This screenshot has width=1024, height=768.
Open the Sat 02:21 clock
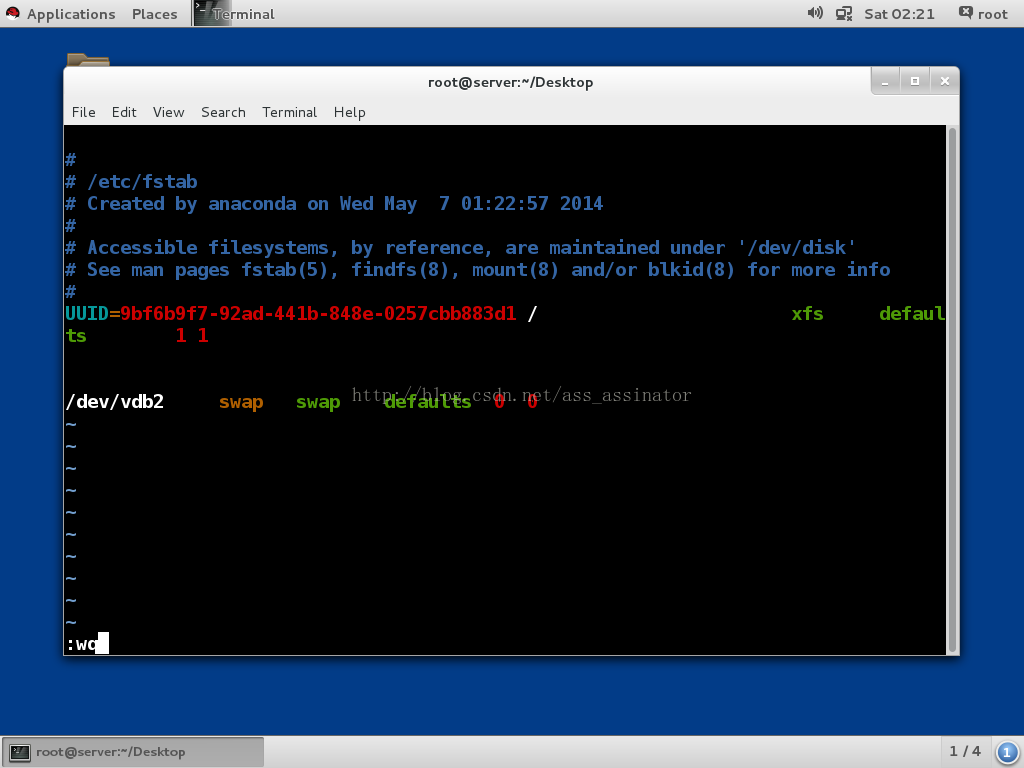[899, 14]
